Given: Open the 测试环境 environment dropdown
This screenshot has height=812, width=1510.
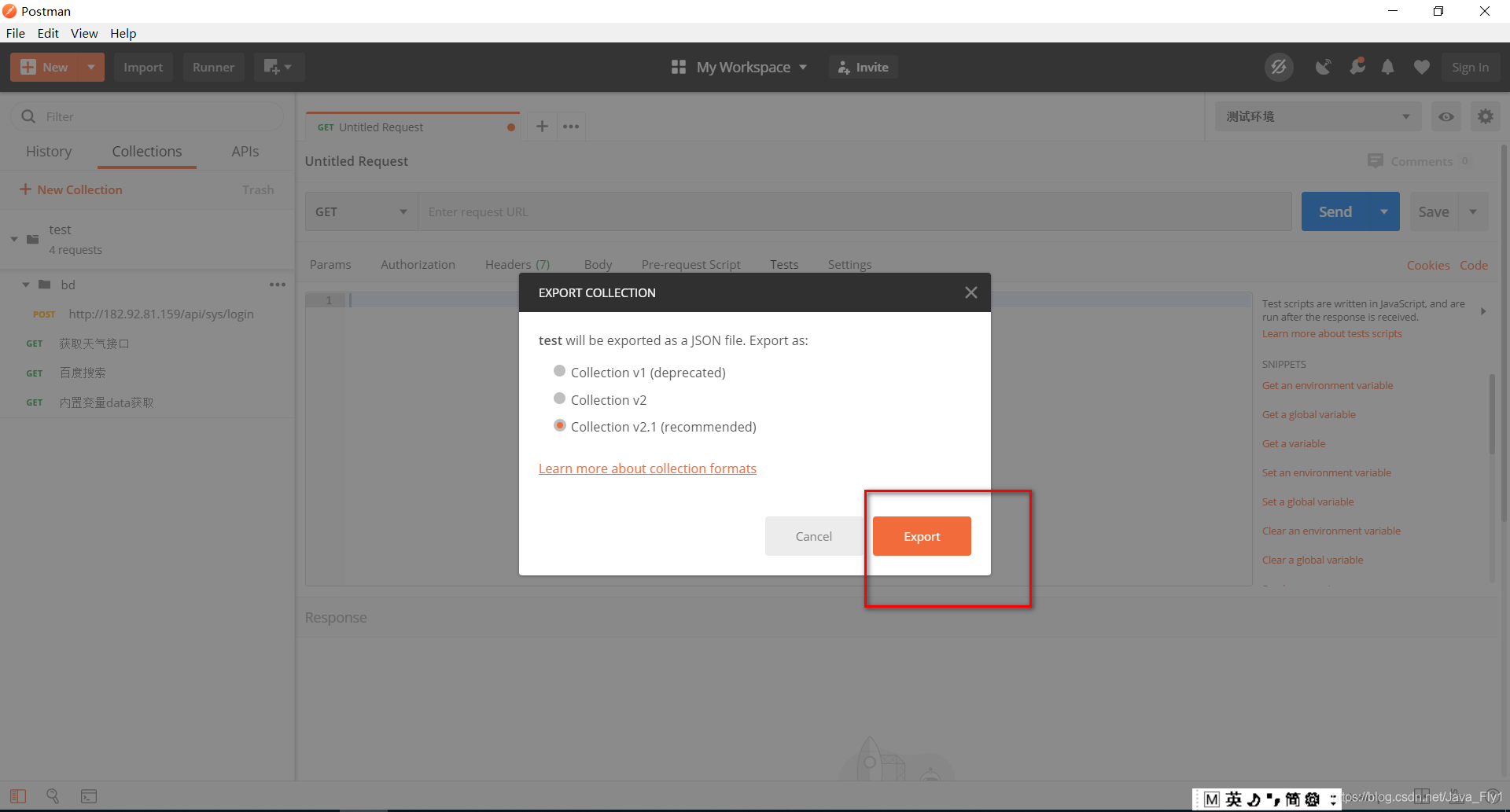Looking at the screenshot, I should [1317, 116].
